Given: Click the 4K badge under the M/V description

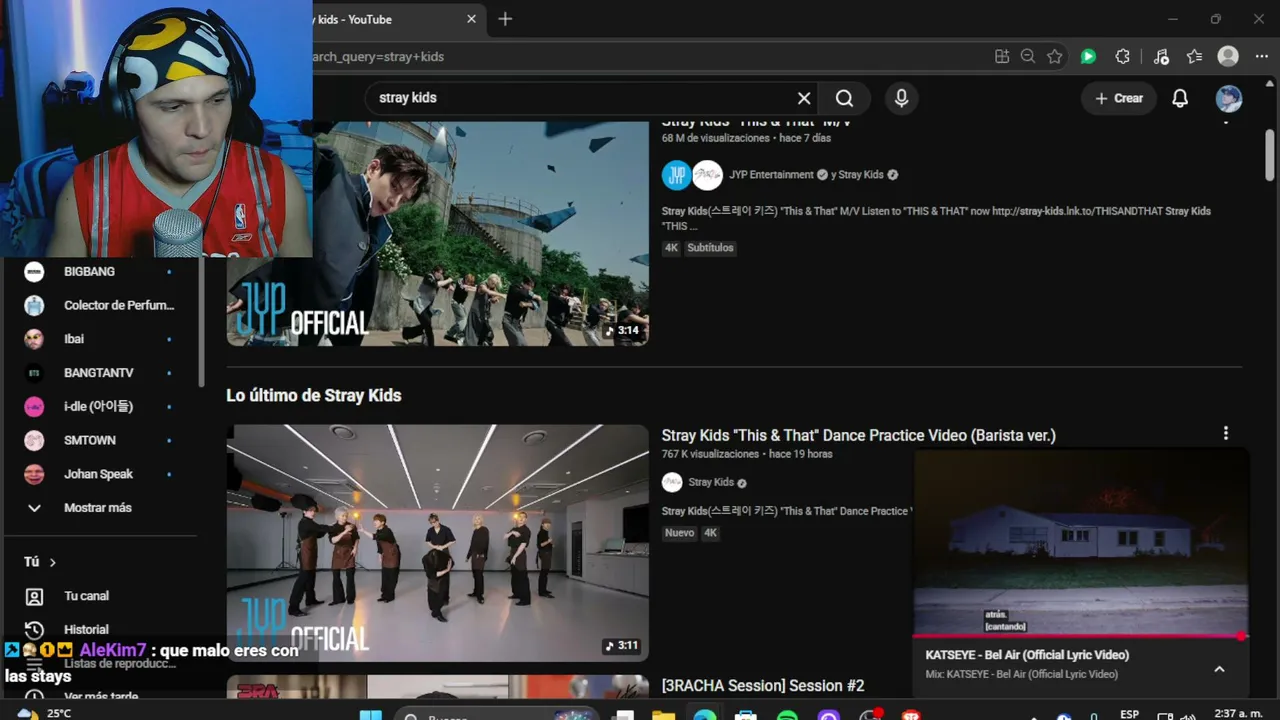Looking at the screenshot, I should pos(671,248).
